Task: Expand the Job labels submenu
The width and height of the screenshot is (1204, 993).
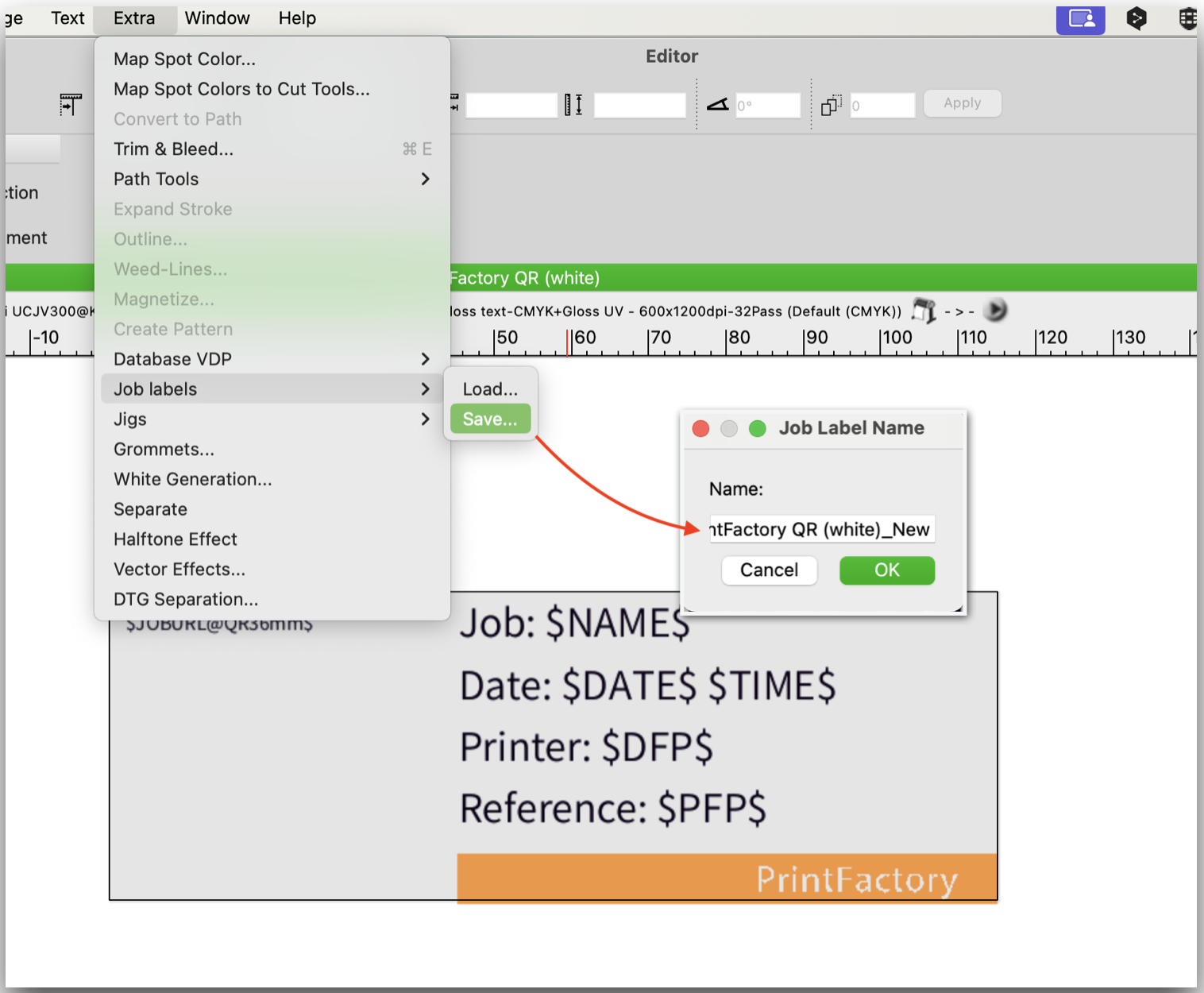Action: [272, 389]
